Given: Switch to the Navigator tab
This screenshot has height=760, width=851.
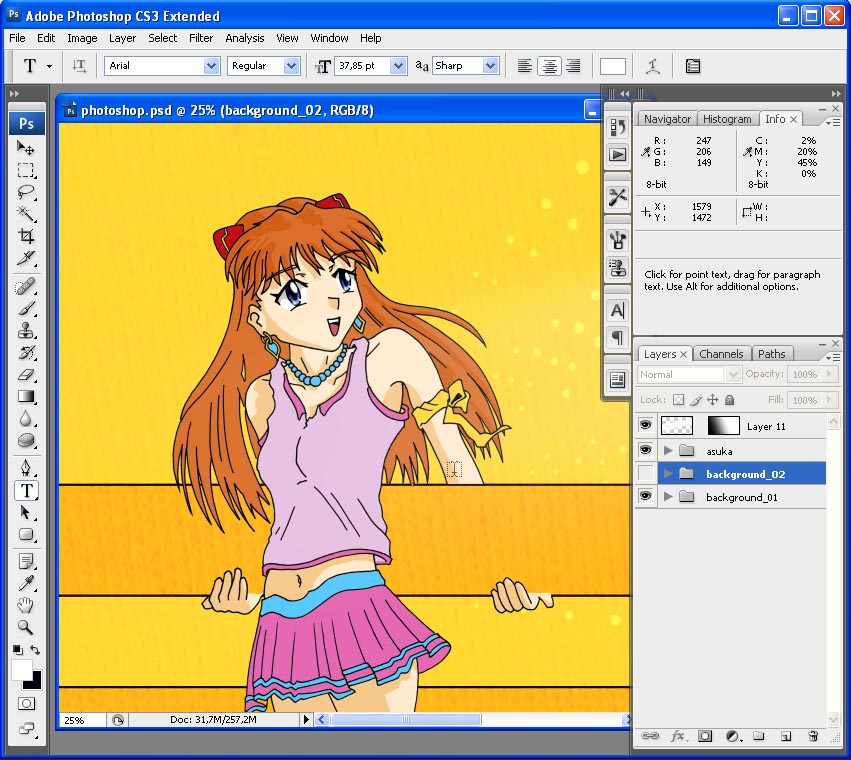Looking at the screenshot, I should tap(667, 119).
